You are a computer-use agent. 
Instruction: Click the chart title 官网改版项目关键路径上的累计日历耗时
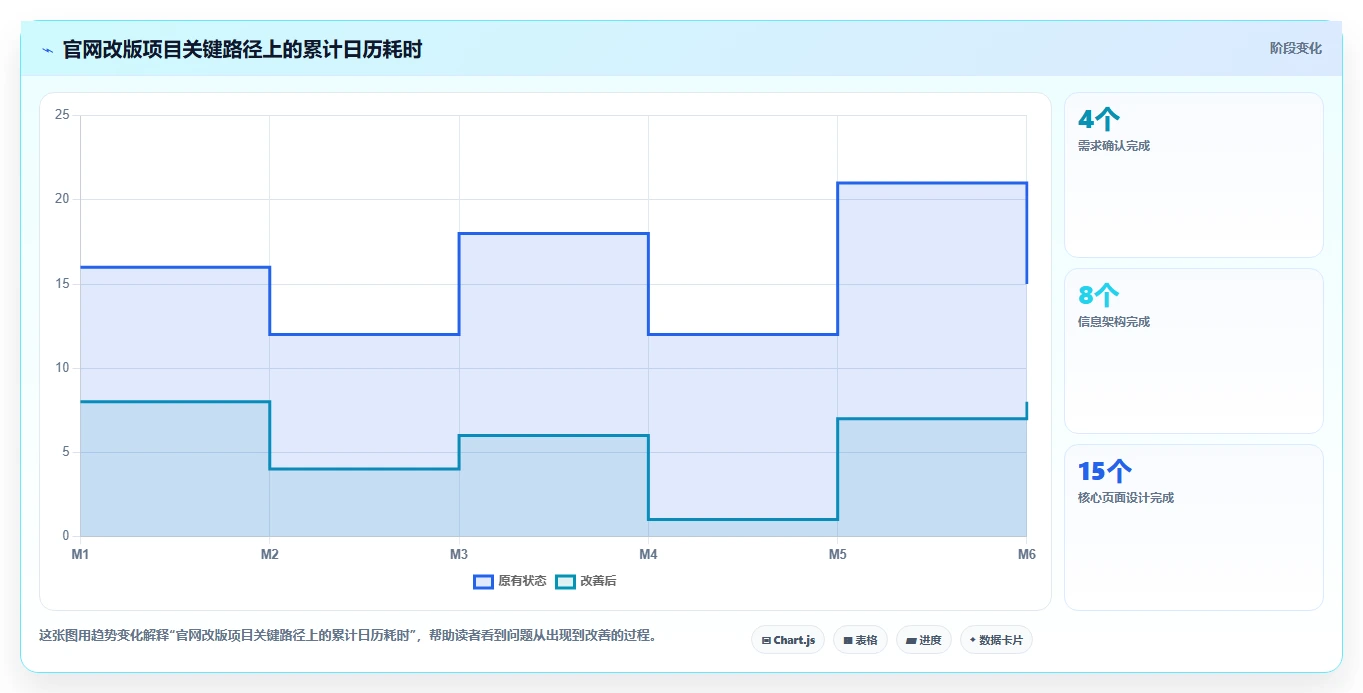point(242,49)
